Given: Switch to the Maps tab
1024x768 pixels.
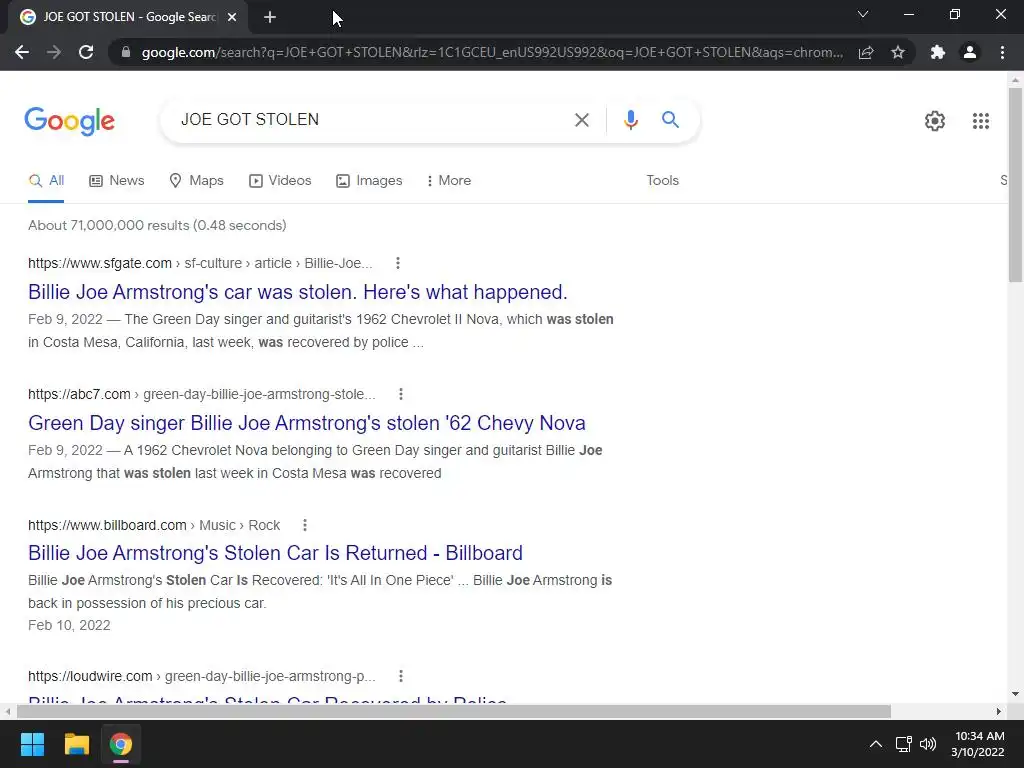Looking at the screenshot, I should pos(196,181).
